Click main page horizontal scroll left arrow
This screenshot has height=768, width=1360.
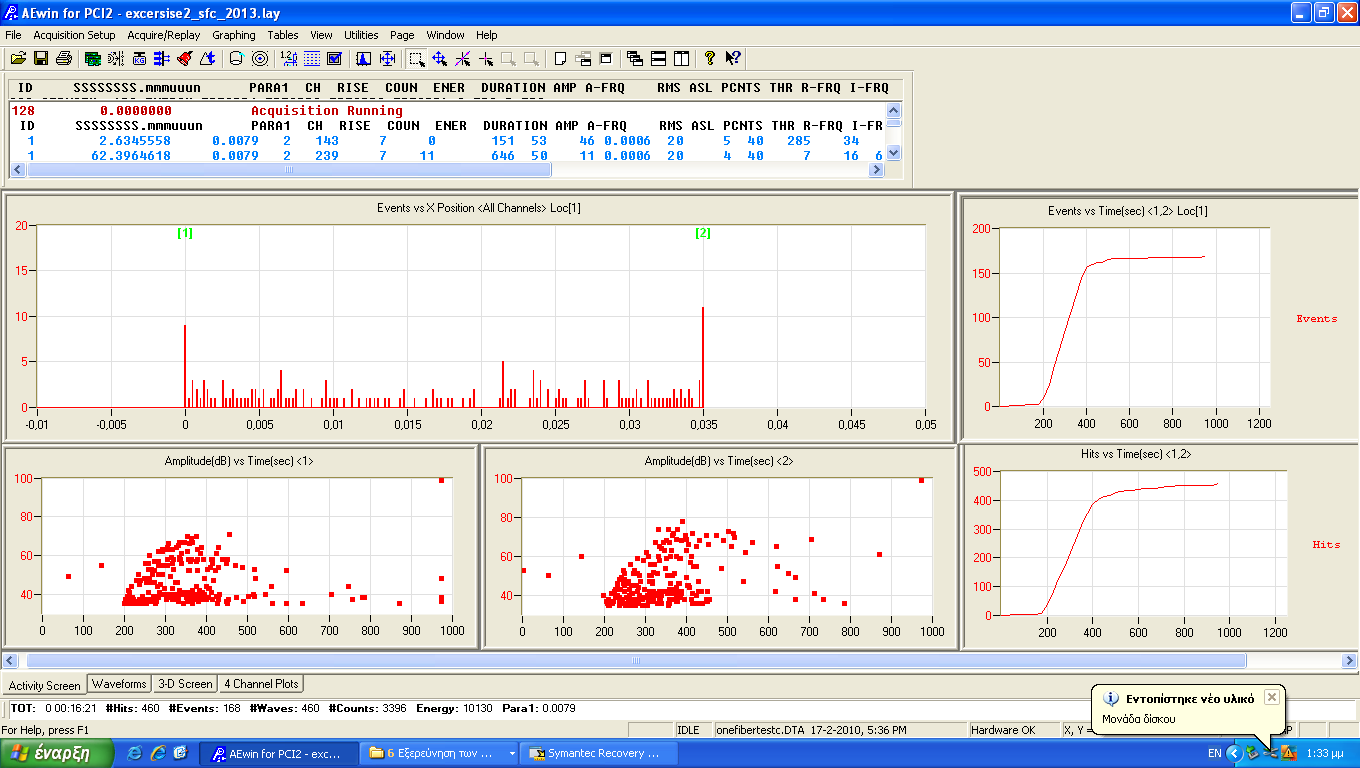point(10,661)
